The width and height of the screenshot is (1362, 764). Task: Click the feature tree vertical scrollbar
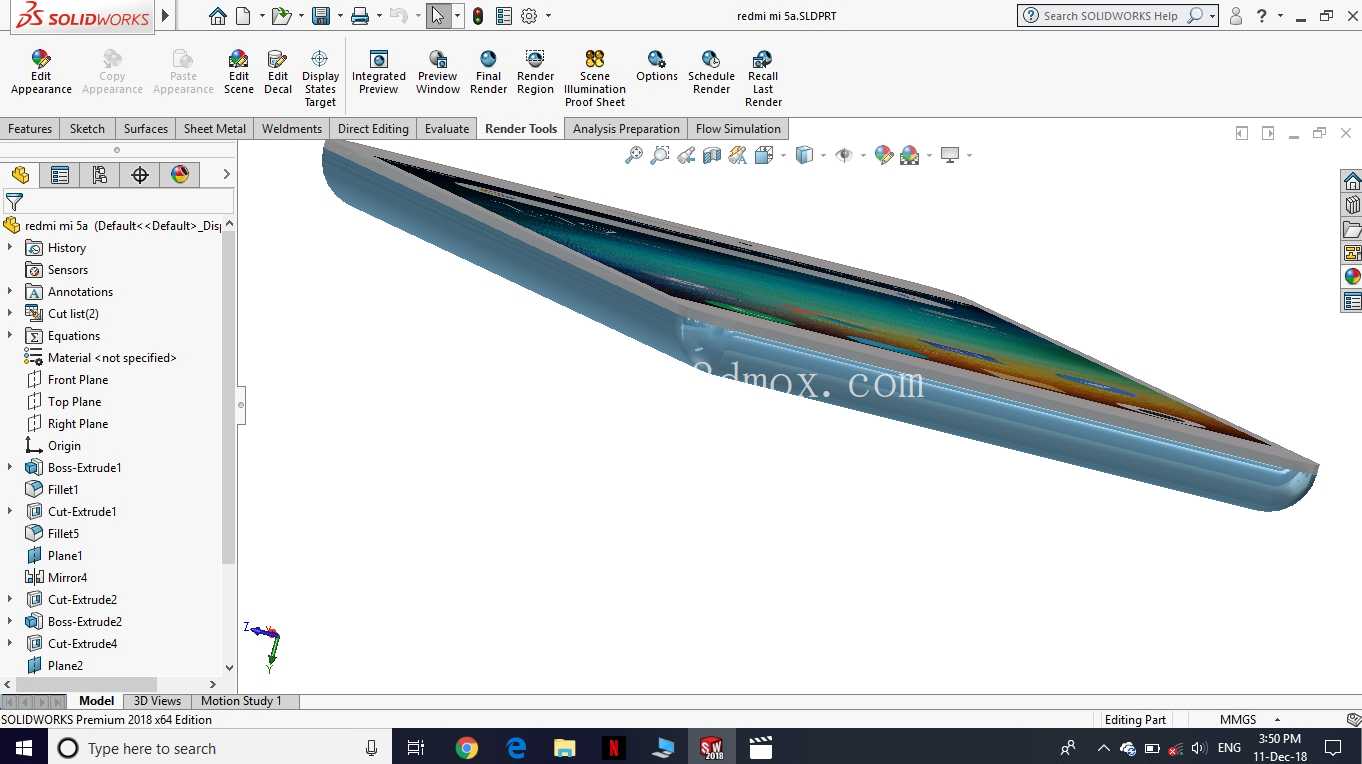229,395
